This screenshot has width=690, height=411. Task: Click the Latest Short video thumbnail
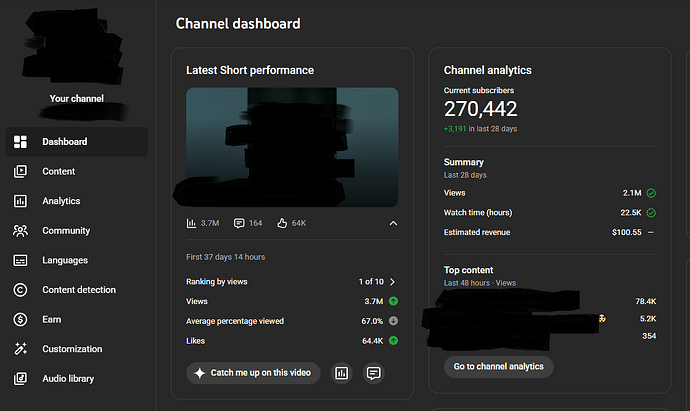(x=292, y=147)
